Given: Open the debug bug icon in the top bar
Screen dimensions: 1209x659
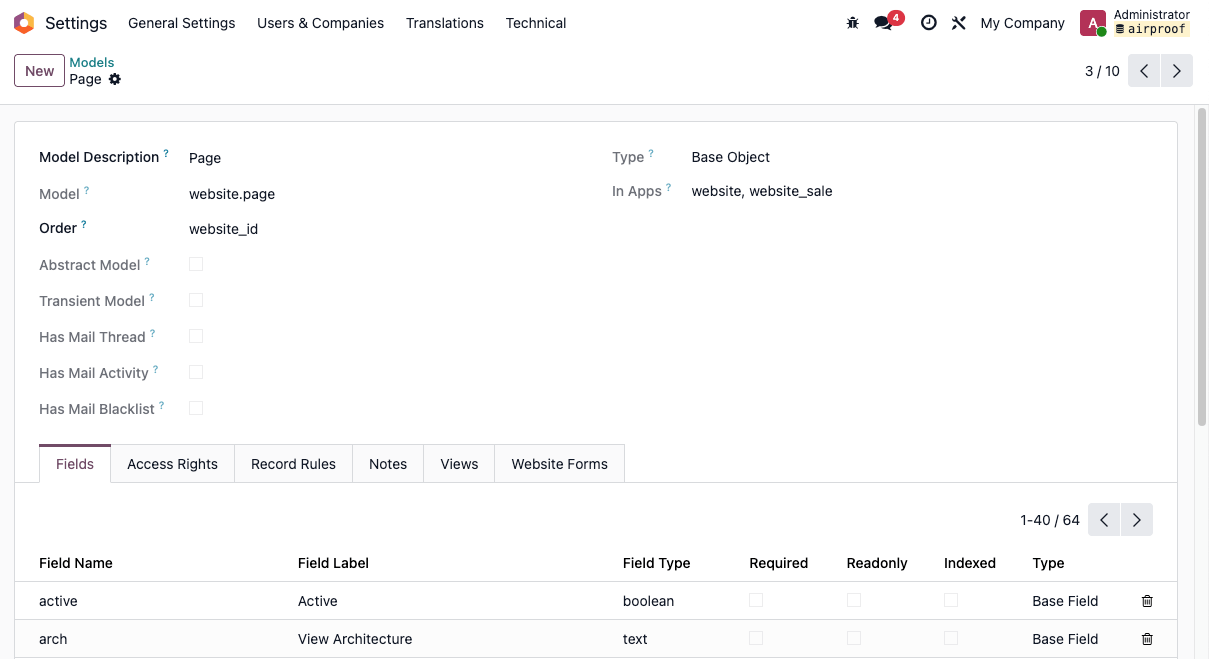Looking at the screenshot, I should [852, 22].
